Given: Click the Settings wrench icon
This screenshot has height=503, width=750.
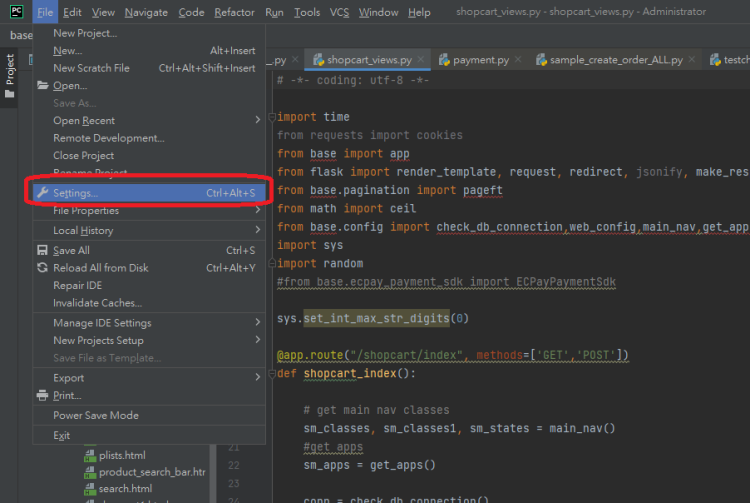Looking at the screenshot, I should pyautogui.click(x=42, y=193).
